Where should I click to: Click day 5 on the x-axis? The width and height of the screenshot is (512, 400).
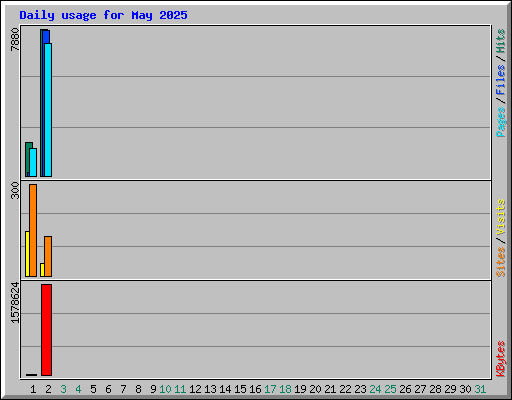pyautogui.click(x=93, y=389)
